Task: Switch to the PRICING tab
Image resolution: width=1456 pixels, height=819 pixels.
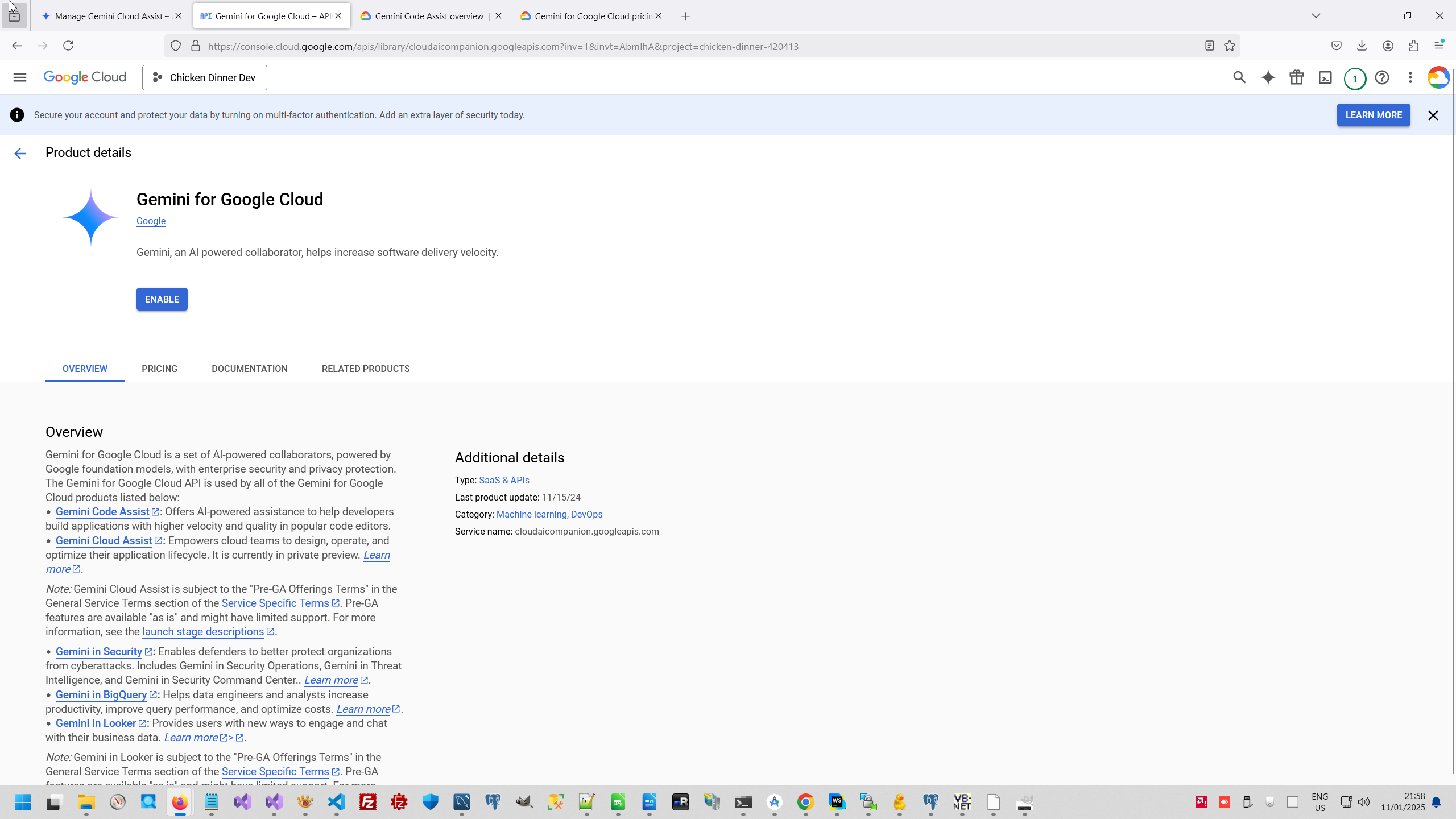Action: [x=159, y=369]
